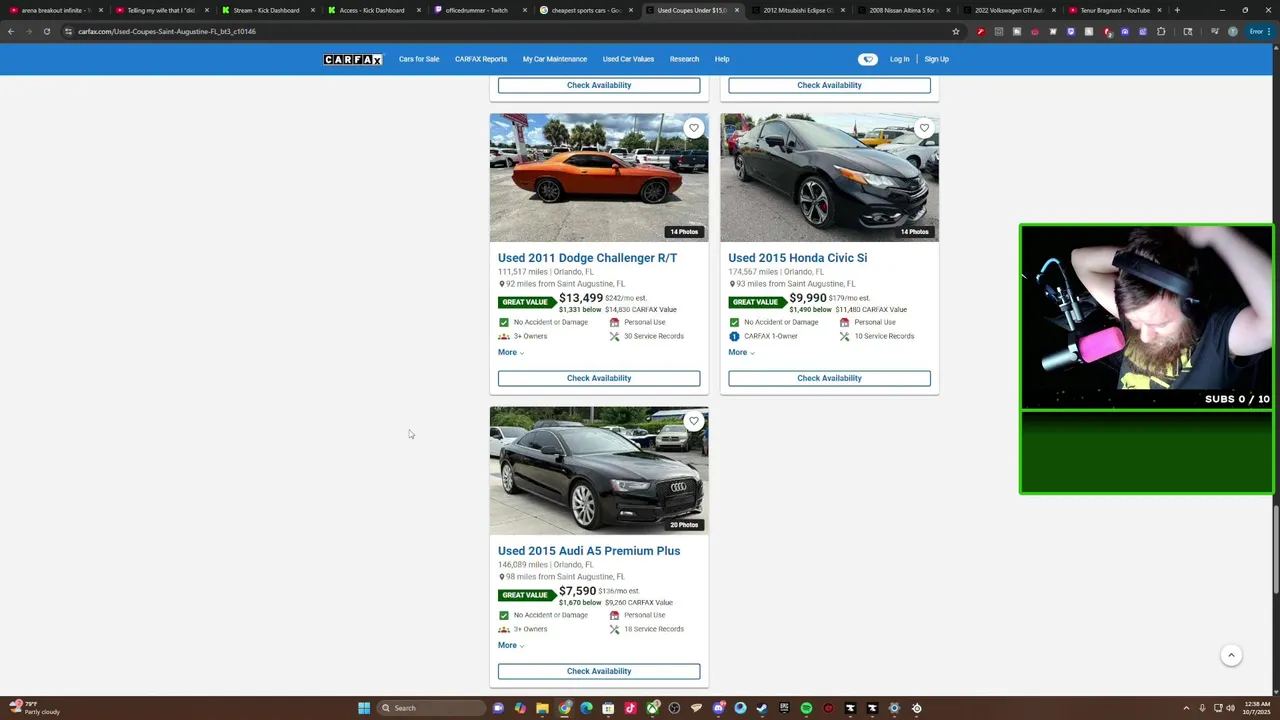This screenshot has height=720, width=1280.
Task: Bookmark this page with the star icon
Action: pyautogui.click(x=956, y=31)
